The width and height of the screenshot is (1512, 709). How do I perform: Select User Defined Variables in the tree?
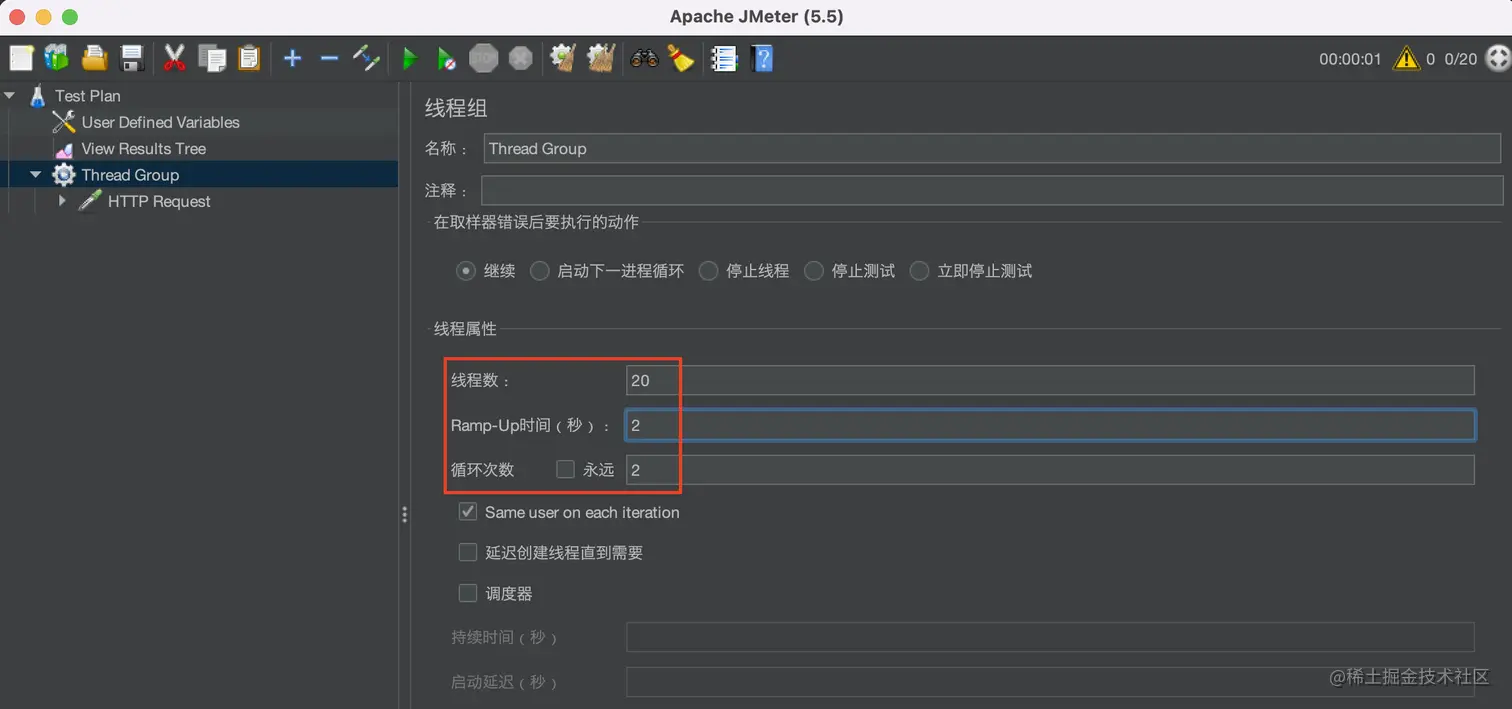tap(161, 122)
